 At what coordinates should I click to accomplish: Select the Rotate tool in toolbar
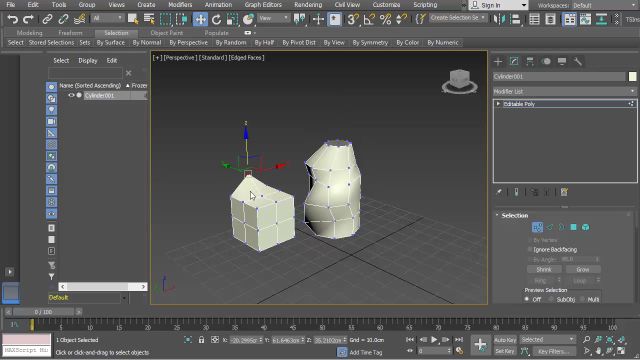point(216,19)
